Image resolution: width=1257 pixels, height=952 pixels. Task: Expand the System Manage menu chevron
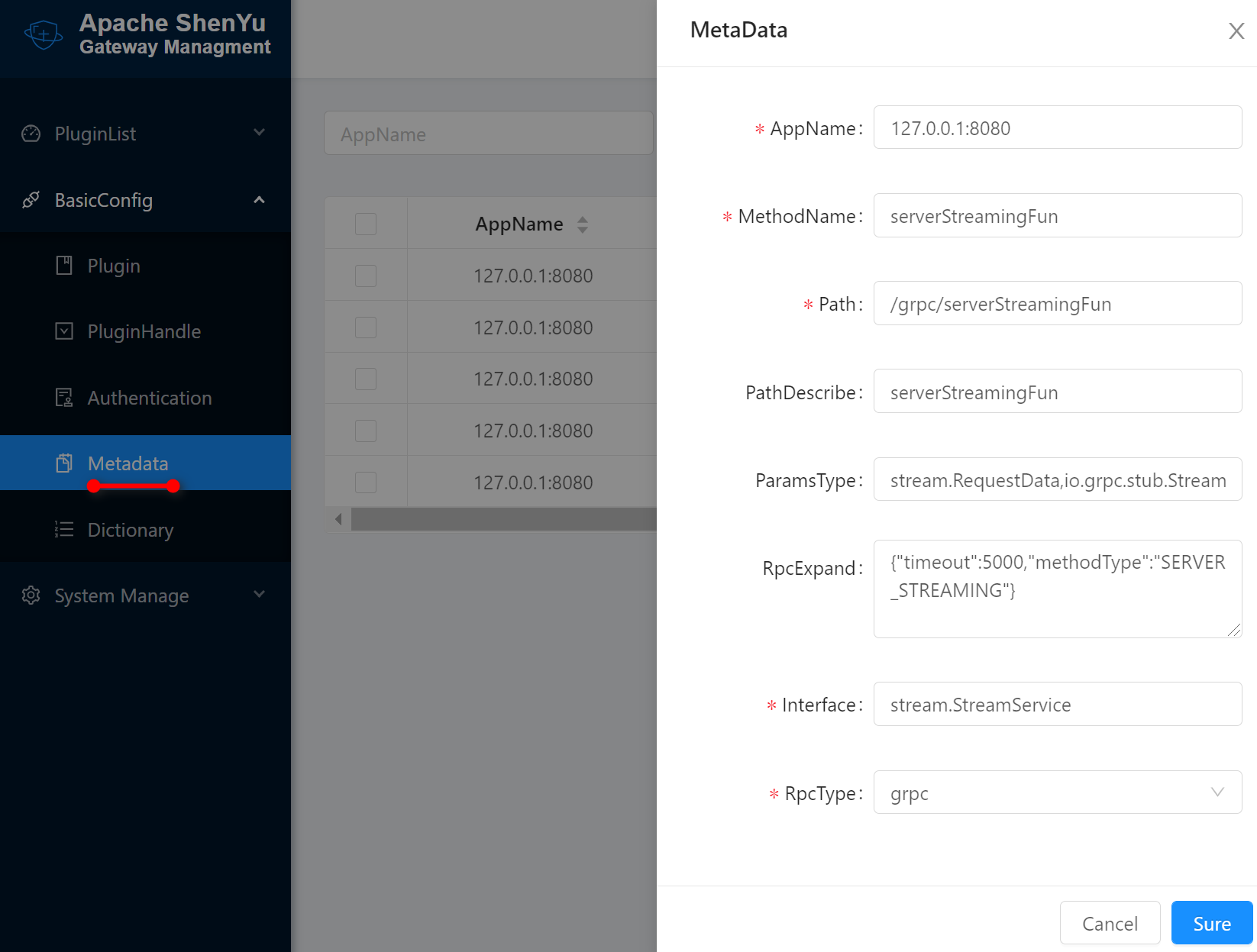(260, 595)
